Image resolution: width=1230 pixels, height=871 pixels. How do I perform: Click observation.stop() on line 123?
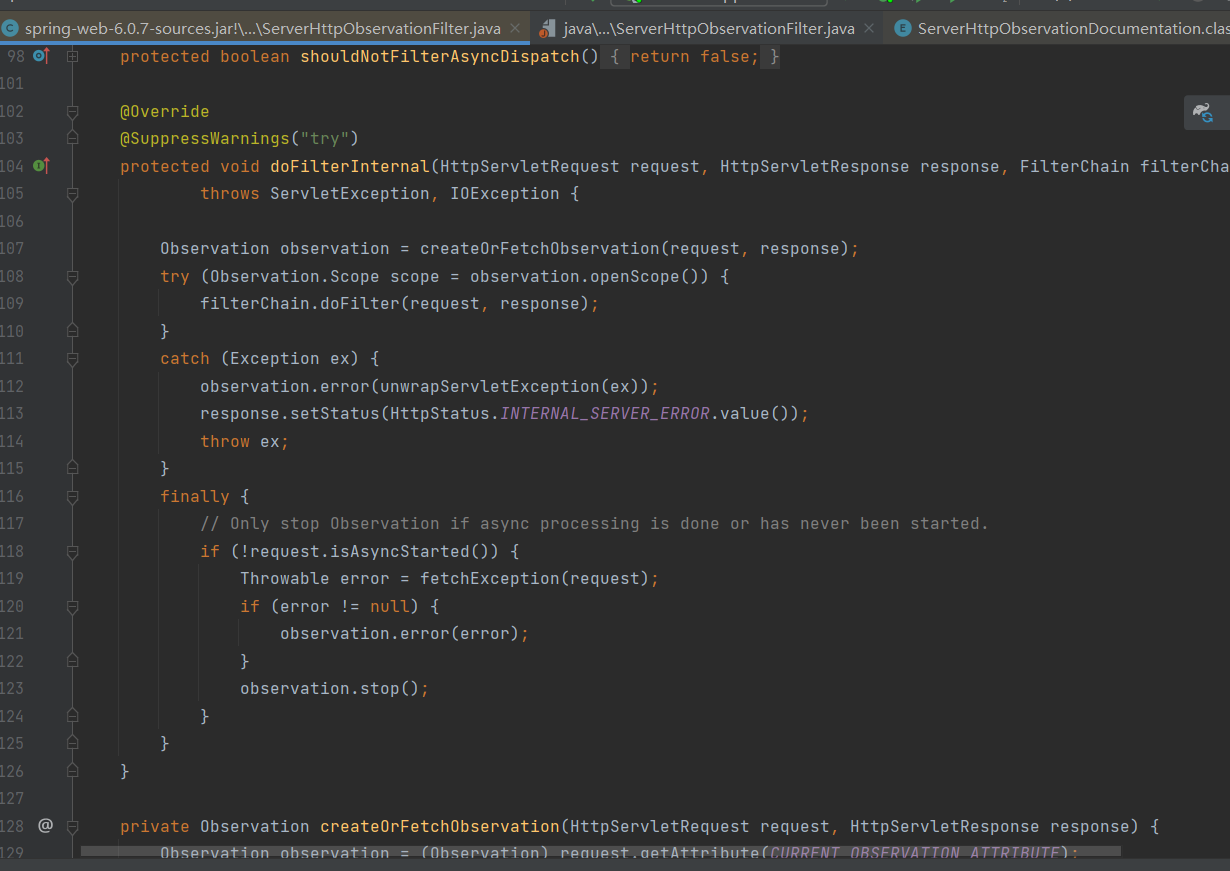pos(334,688)
